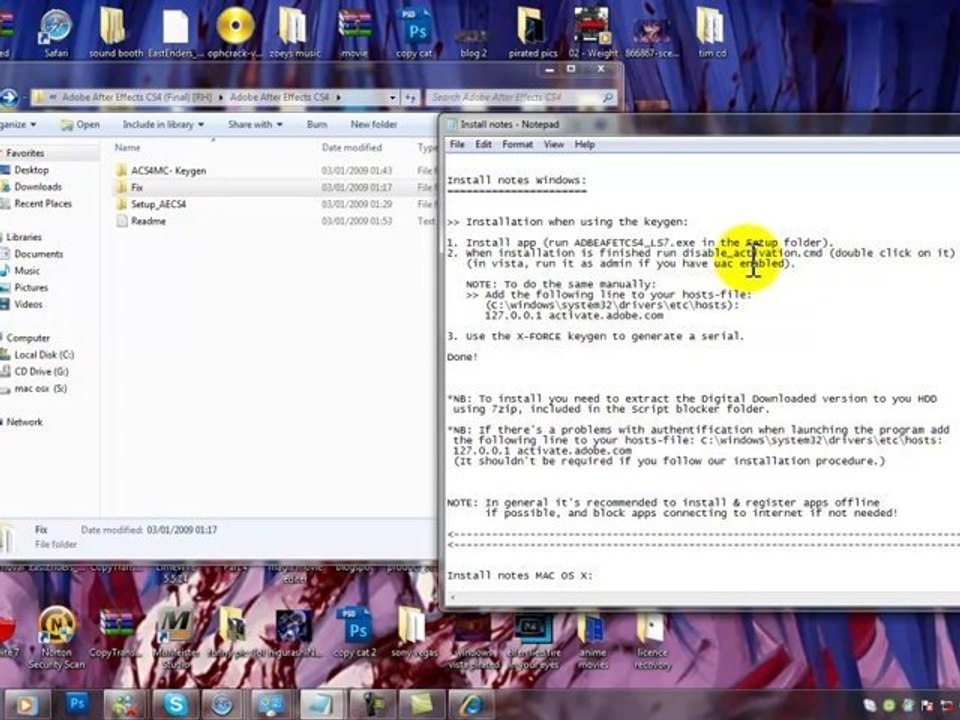
Task: Select the 02 - Weight media file
Action: click(x=592, y=34)
